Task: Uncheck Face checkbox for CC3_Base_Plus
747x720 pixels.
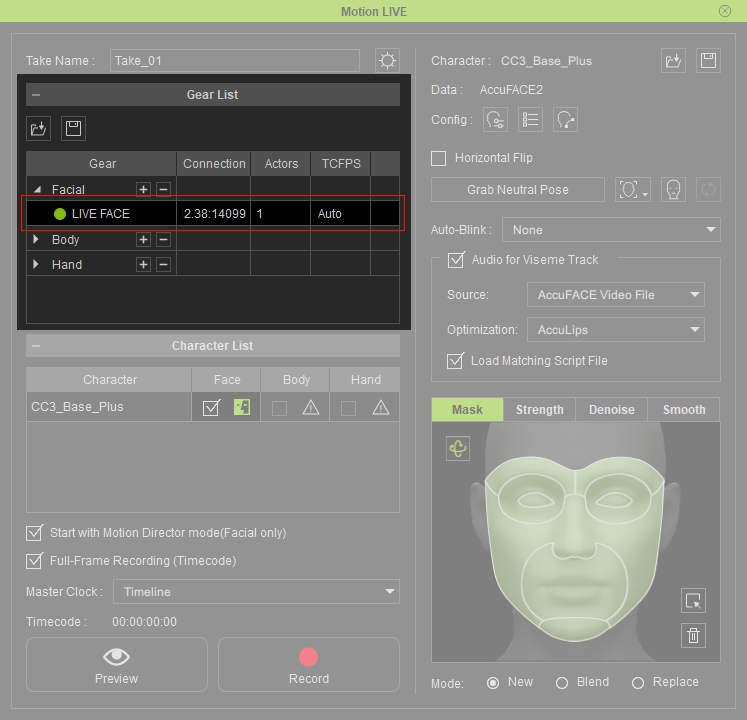Action: [211, 407]
